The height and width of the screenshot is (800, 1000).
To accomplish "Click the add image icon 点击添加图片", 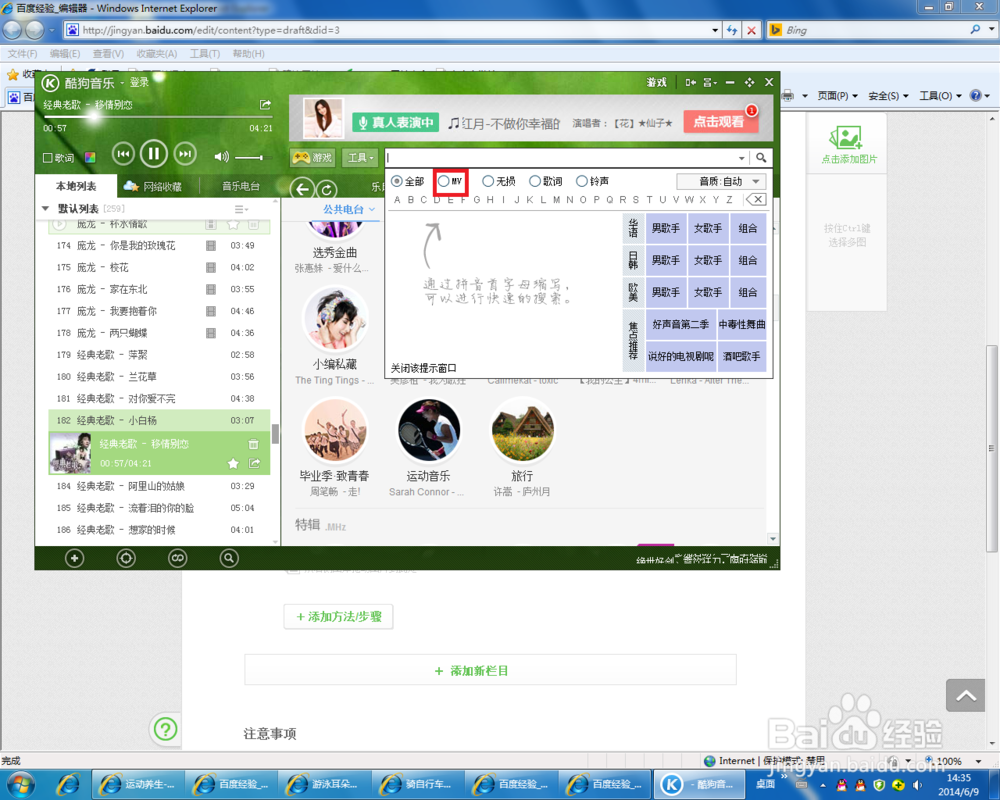I will coord(847,145).
